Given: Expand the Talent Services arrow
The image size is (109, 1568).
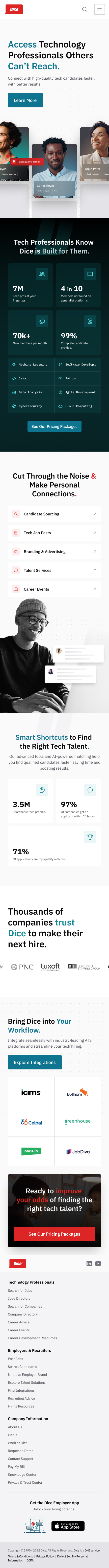Looking at the screenshot, I should click(95, 570).
